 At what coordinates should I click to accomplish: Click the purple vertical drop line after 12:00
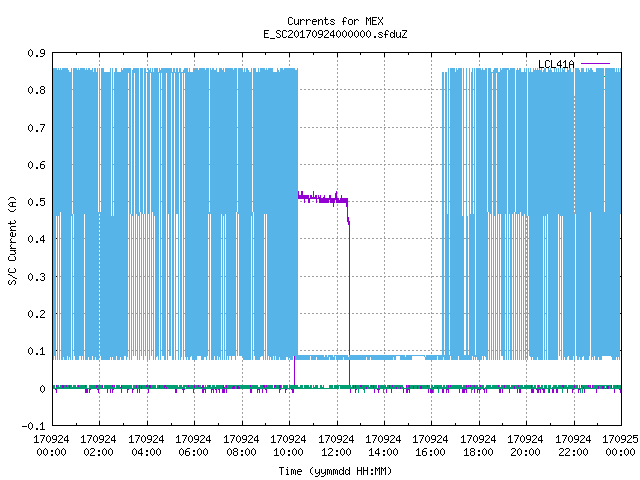pyautogui.click(x=349, y=302)
